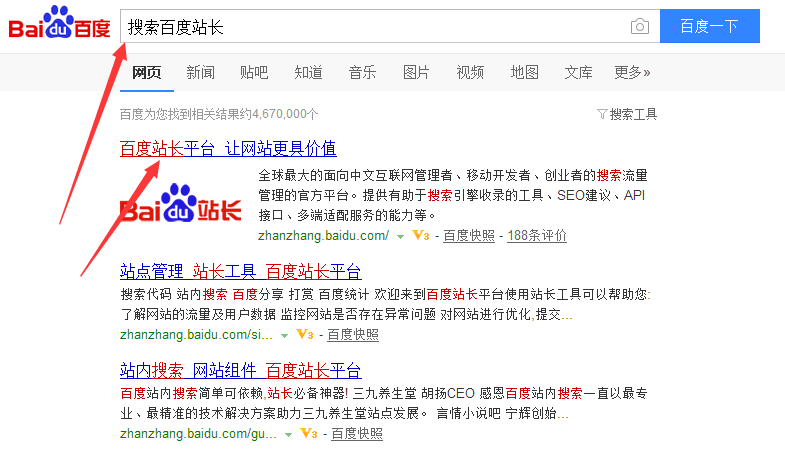
Task: Open 百度快照 link of the first result
Action: [469, 236]
